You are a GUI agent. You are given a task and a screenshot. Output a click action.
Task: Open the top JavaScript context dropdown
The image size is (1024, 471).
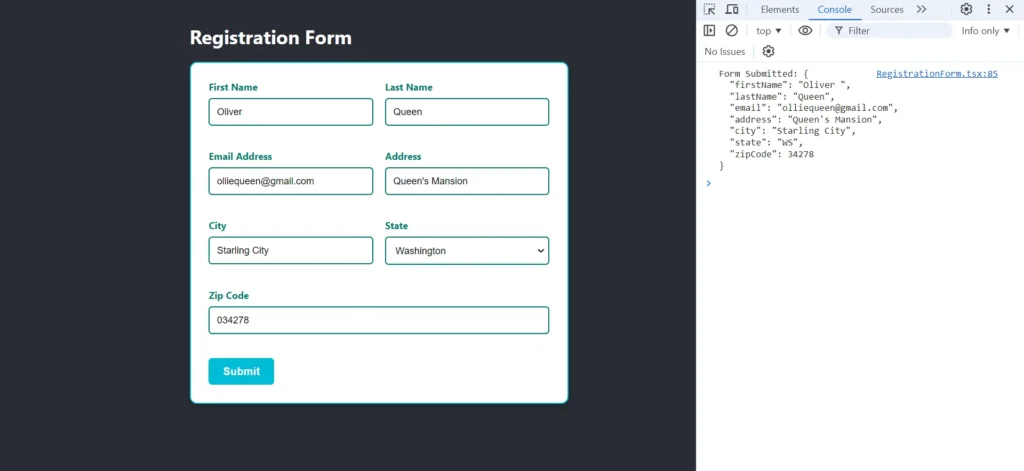tap(769, 31)
